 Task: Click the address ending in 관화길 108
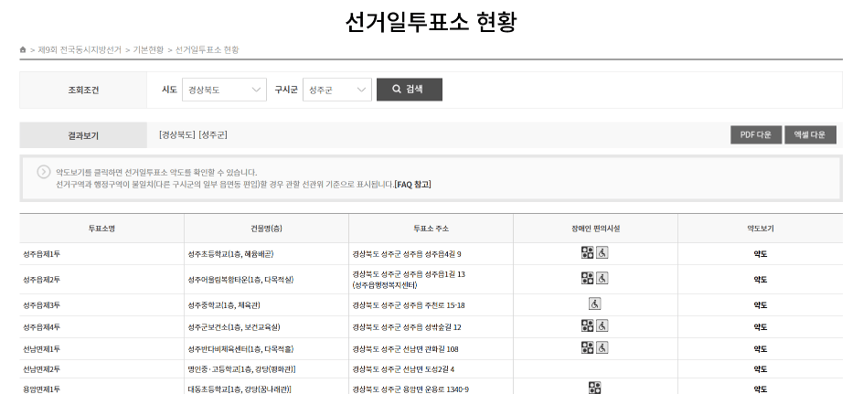point(405,349)
